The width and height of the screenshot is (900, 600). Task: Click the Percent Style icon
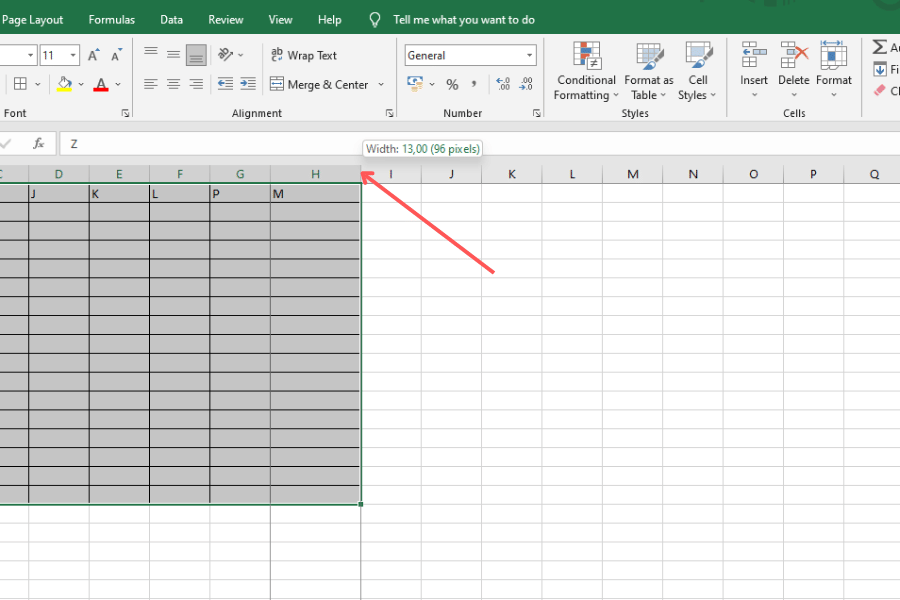tap(452, 84)
